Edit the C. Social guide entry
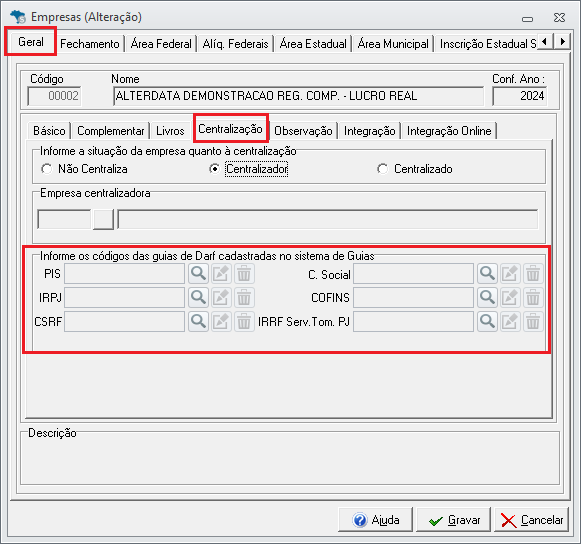Screen dimensions: 581x546 pos(510,274)
